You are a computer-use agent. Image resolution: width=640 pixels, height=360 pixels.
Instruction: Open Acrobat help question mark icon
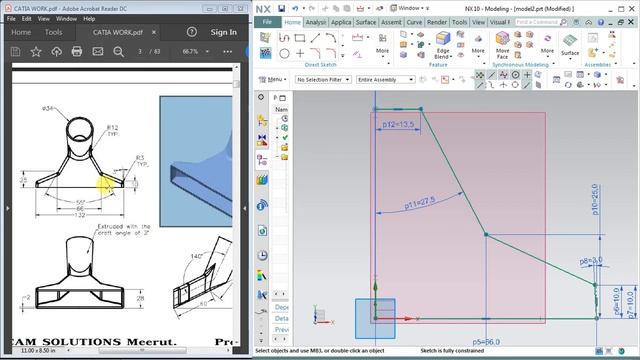[x=191, y=32]
